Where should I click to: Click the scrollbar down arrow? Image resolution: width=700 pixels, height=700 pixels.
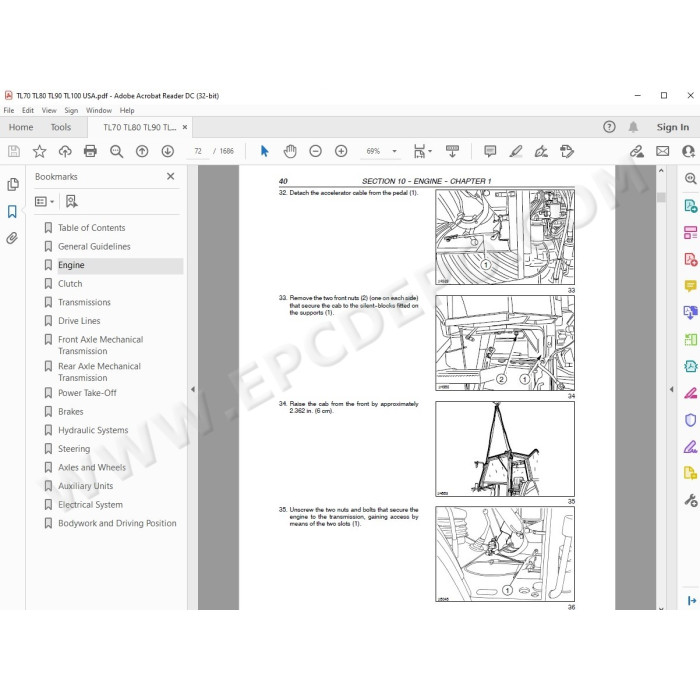(x=661, y=607)
